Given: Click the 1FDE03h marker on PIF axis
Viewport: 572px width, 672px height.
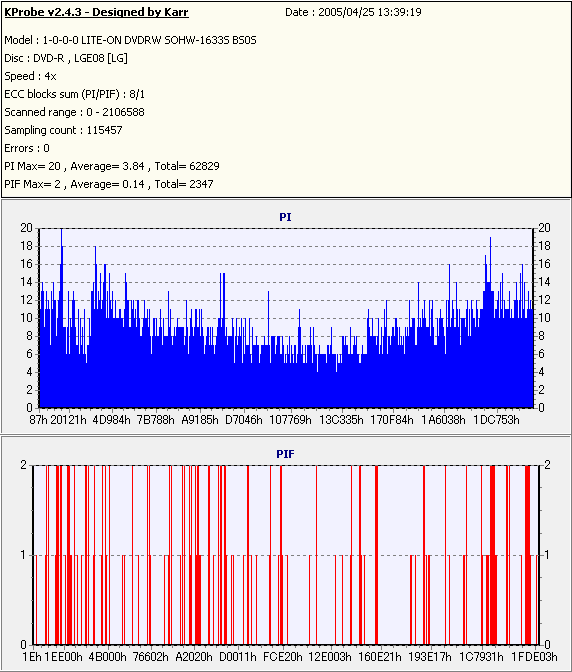Looking at the screenshot, I should [x=534, y=657].
